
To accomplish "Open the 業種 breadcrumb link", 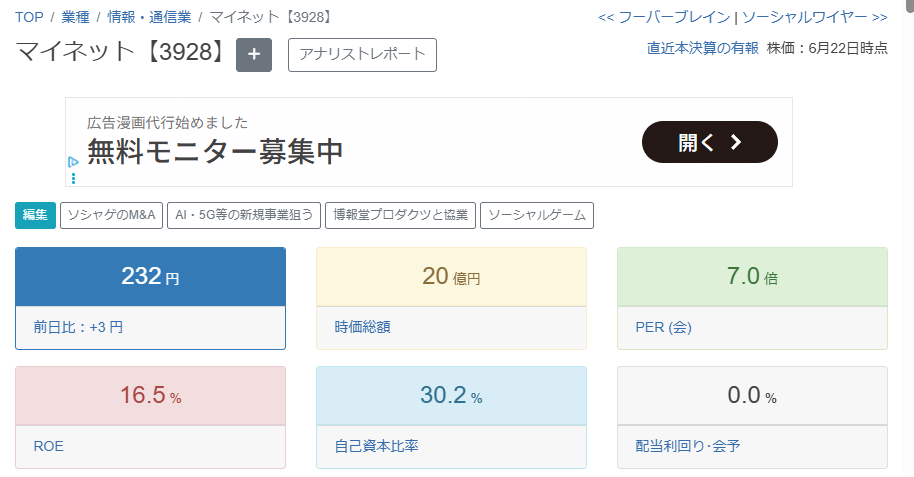I will coord(75,17).
